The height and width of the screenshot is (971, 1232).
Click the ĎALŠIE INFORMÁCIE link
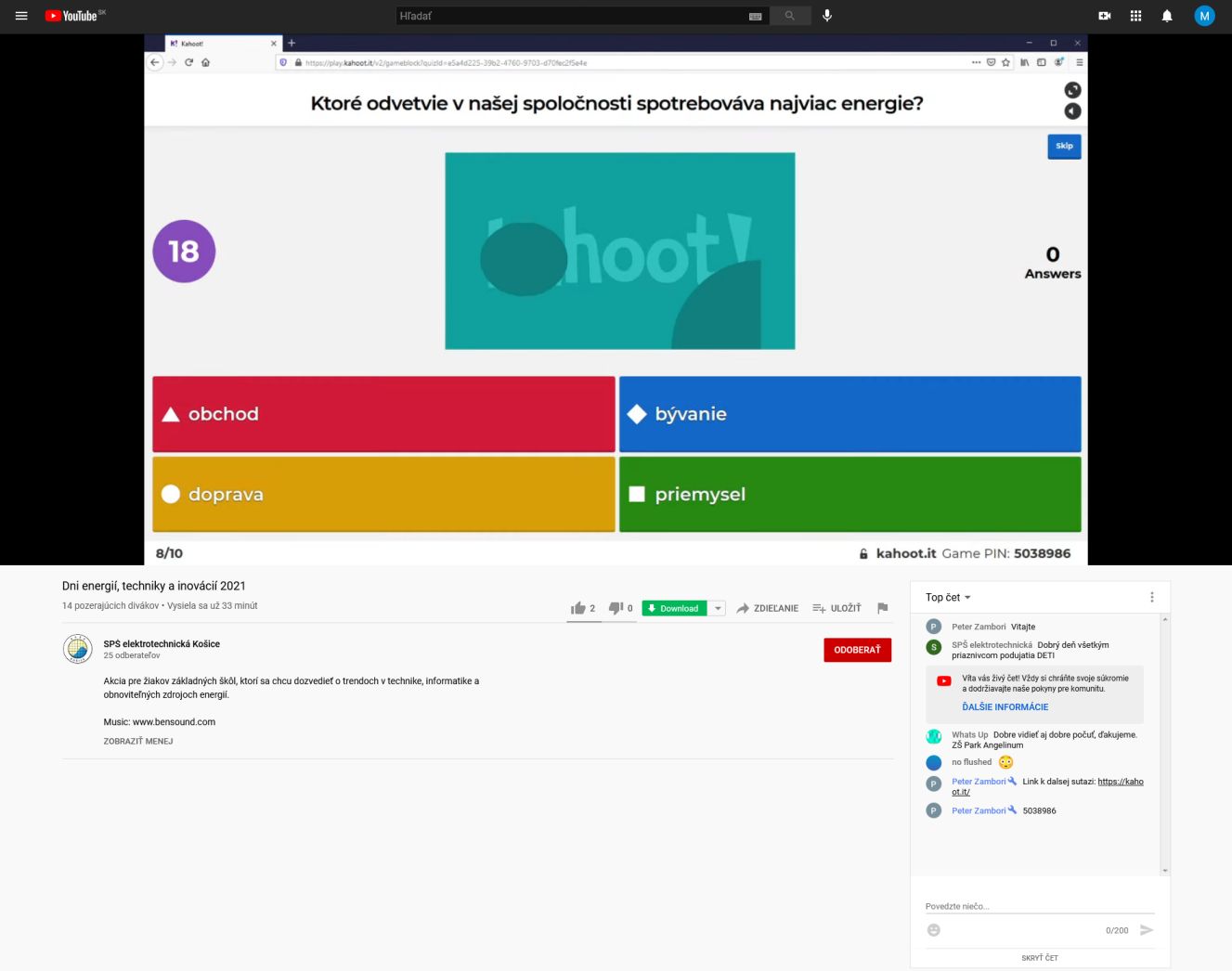1005,707
